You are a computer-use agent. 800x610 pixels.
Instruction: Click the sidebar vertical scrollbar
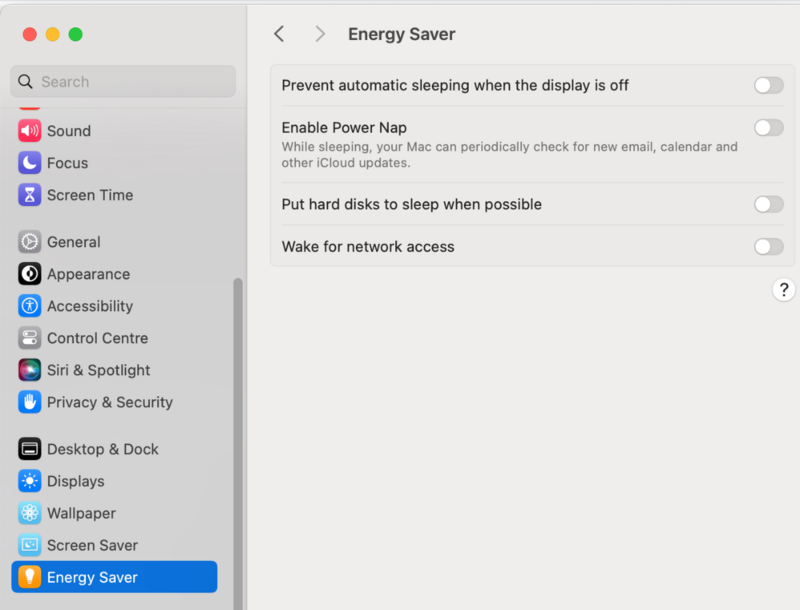point(238,443)
